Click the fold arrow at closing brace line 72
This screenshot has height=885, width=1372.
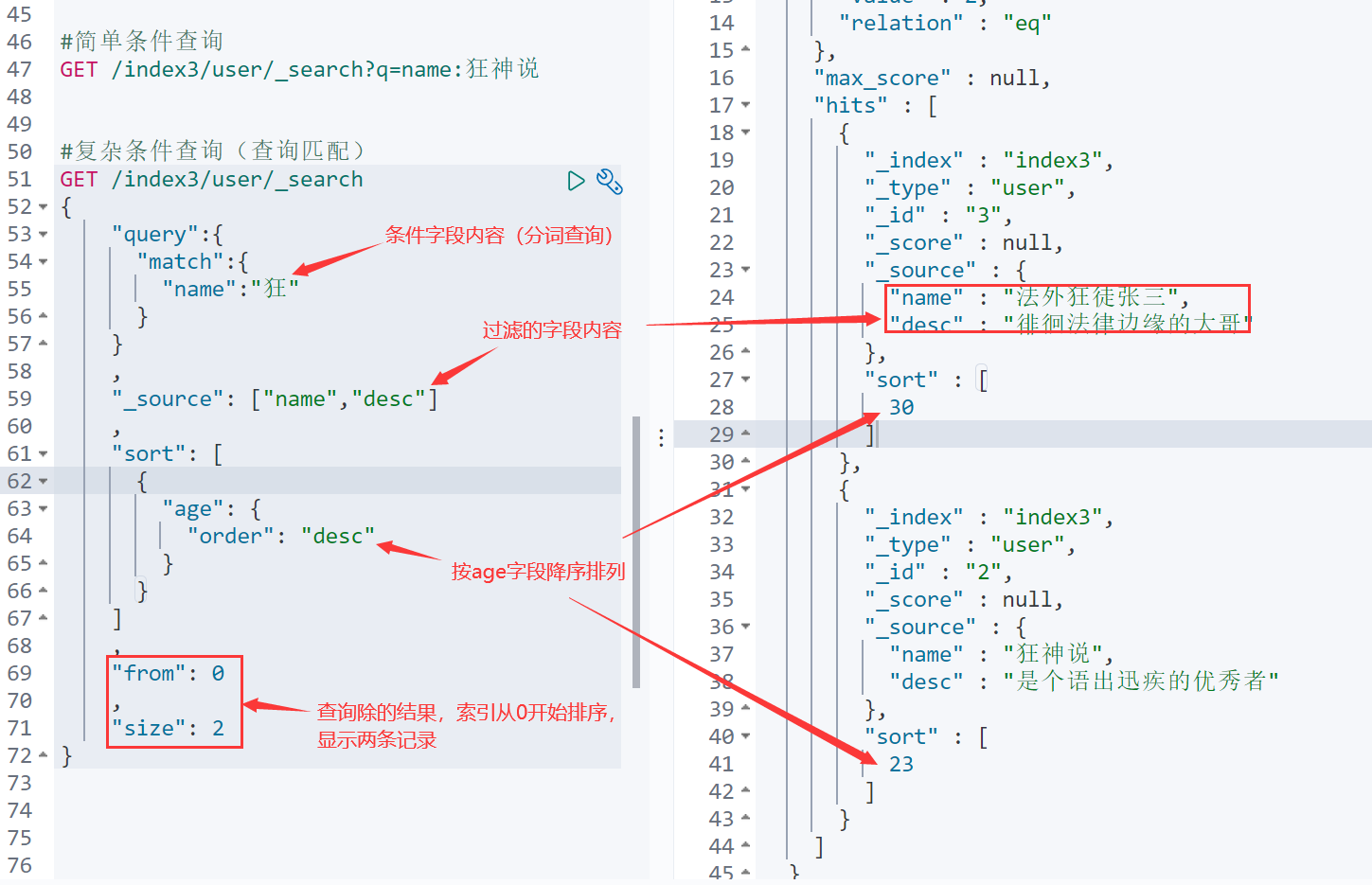pyautogui.click(x=44, y=755)
